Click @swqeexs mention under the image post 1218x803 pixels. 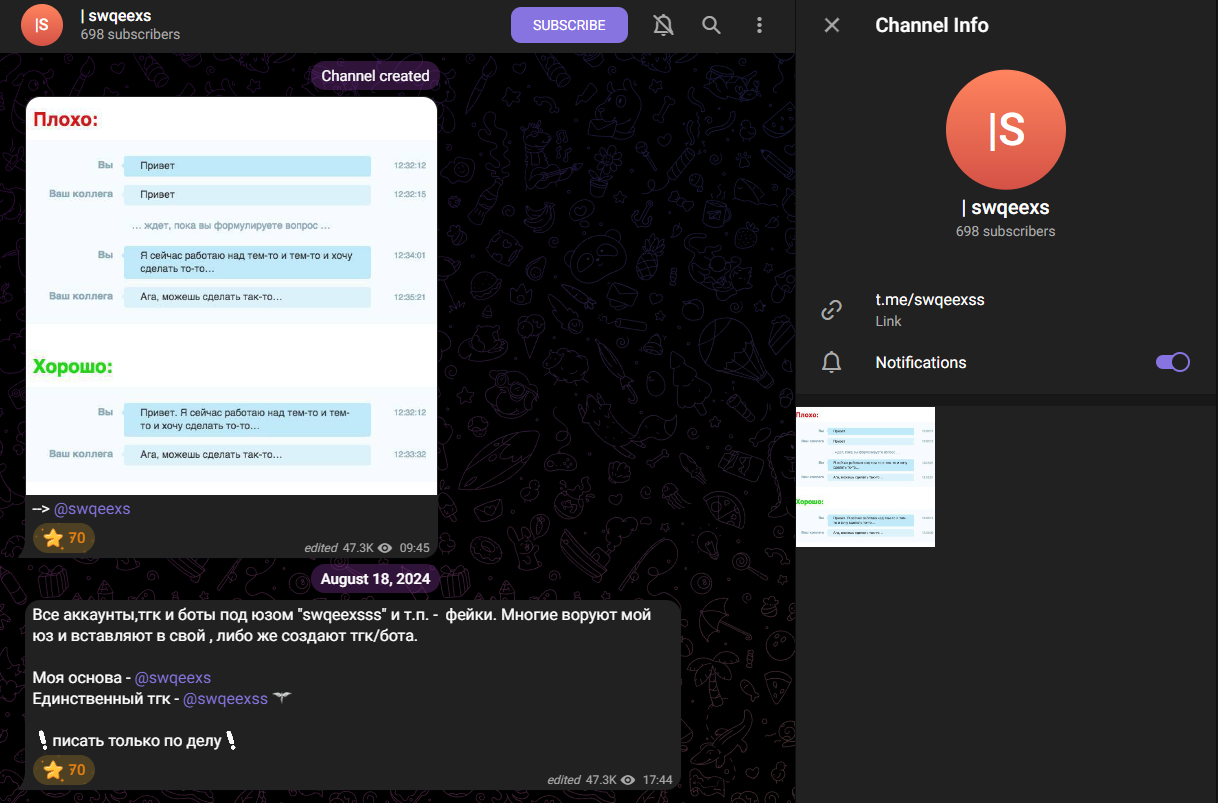92,509
